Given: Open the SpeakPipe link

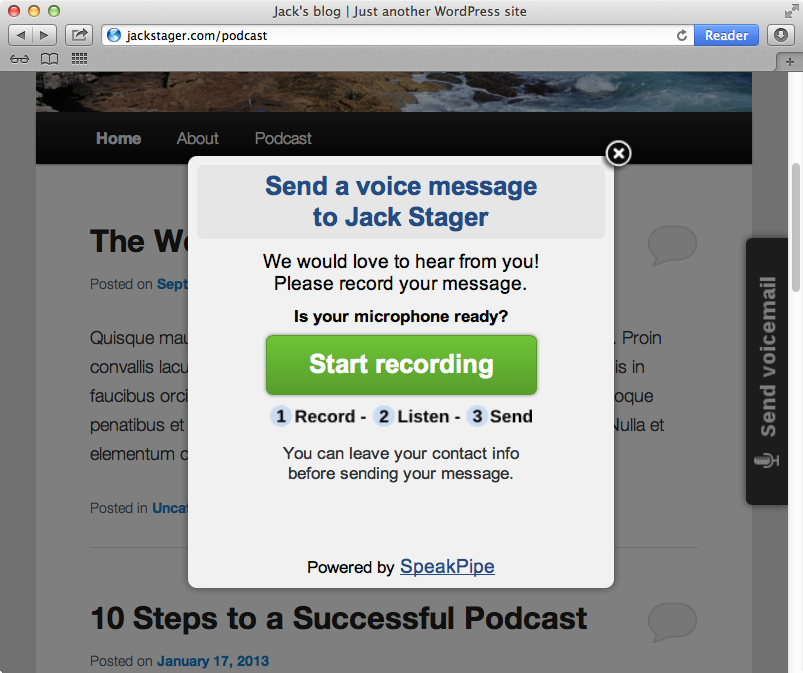Looking at the screenshot, I should tap(447, 567).
